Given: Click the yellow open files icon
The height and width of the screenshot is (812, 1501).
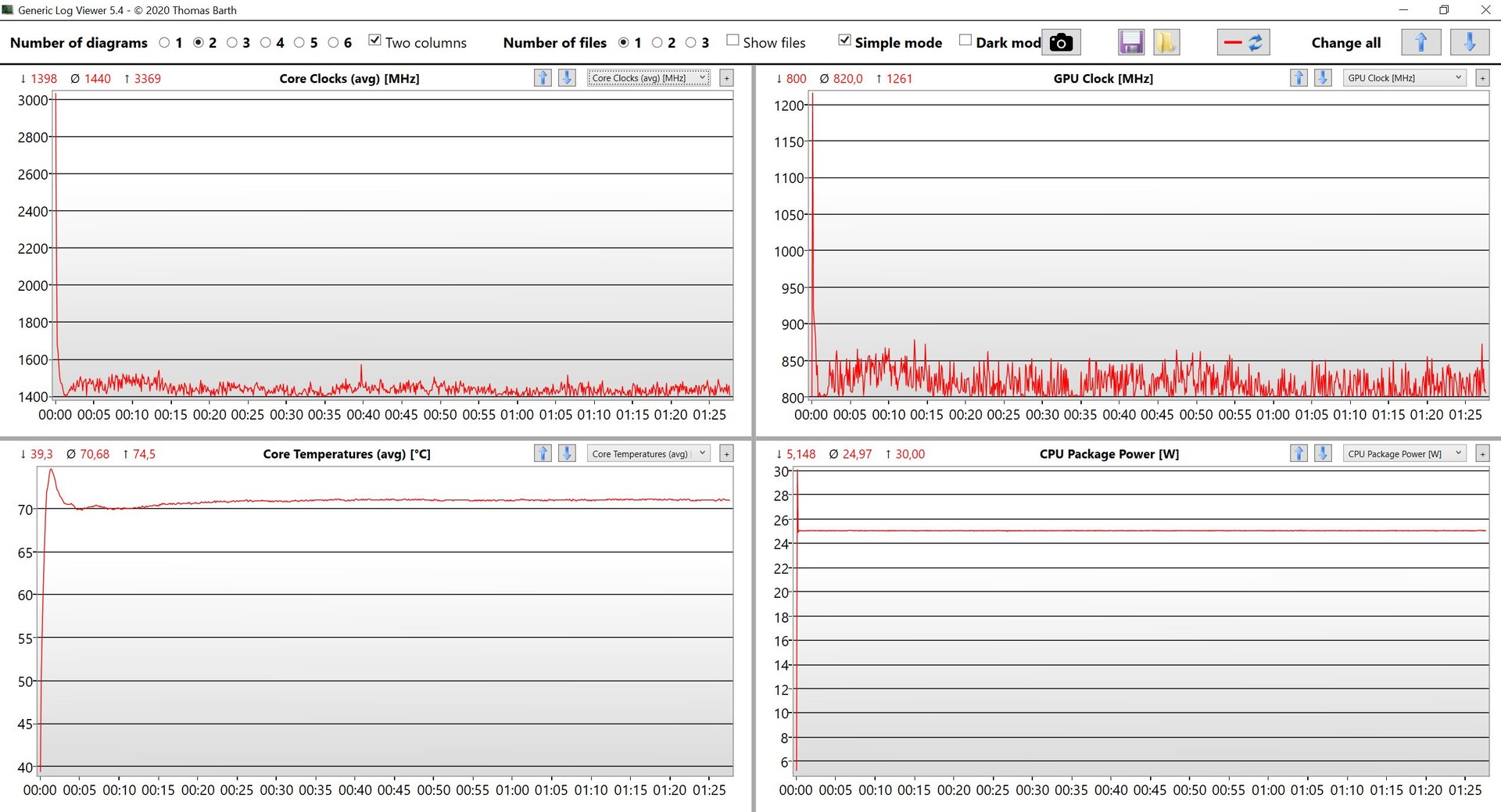Looking at the screenshot, I should (1166, 42).
